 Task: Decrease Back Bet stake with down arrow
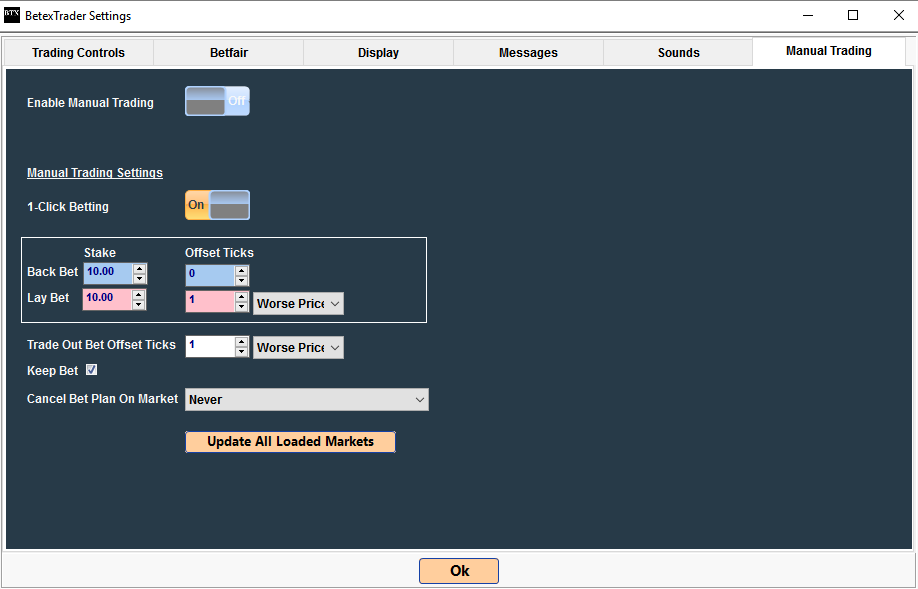[140, 279]
